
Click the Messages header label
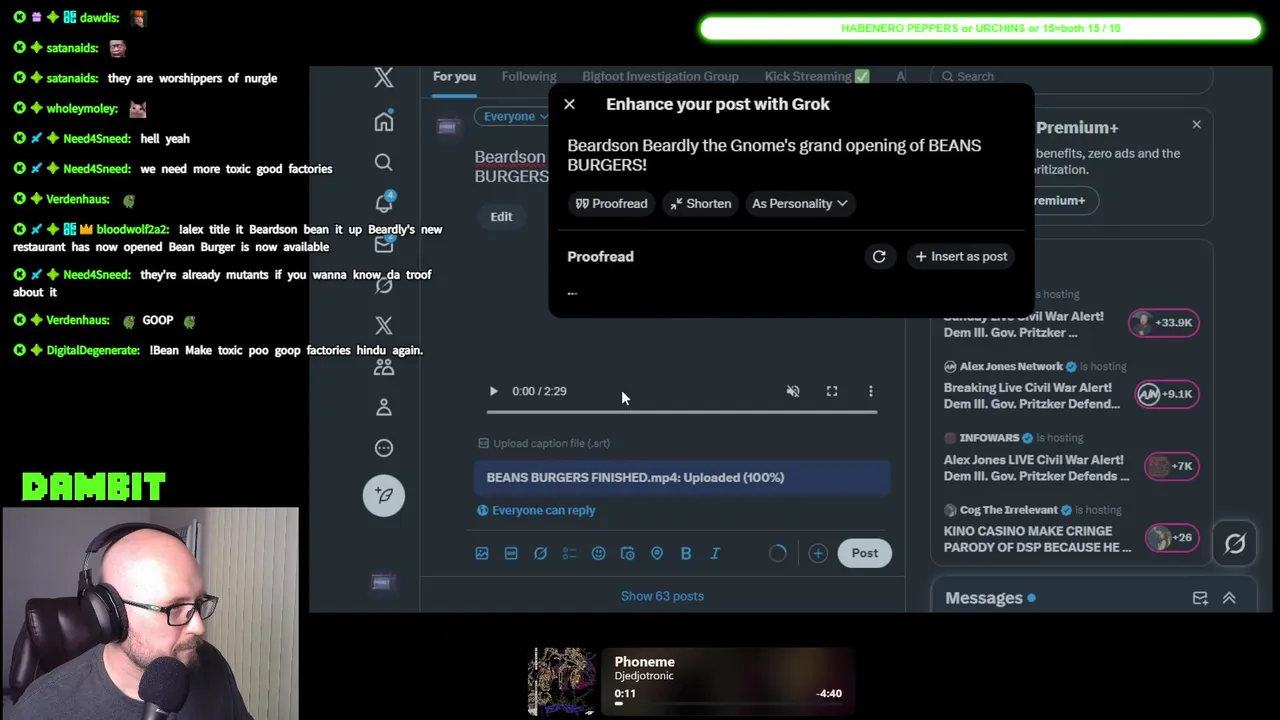click(984, 598)
